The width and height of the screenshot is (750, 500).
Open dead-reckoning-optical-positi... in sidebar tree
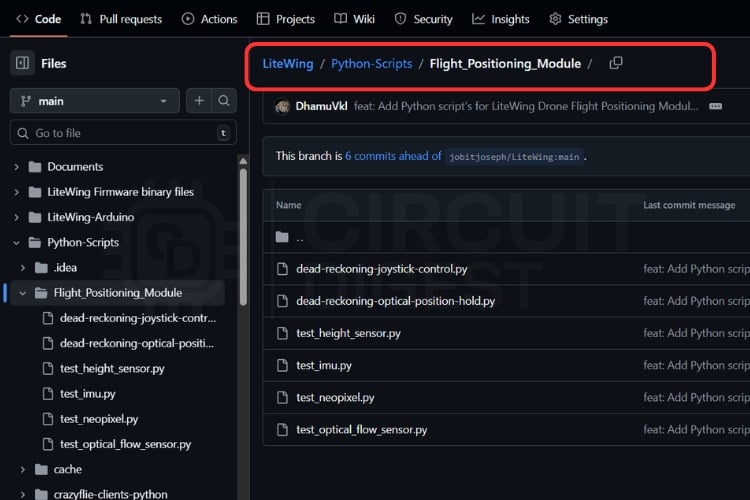(x=137, y=344)
